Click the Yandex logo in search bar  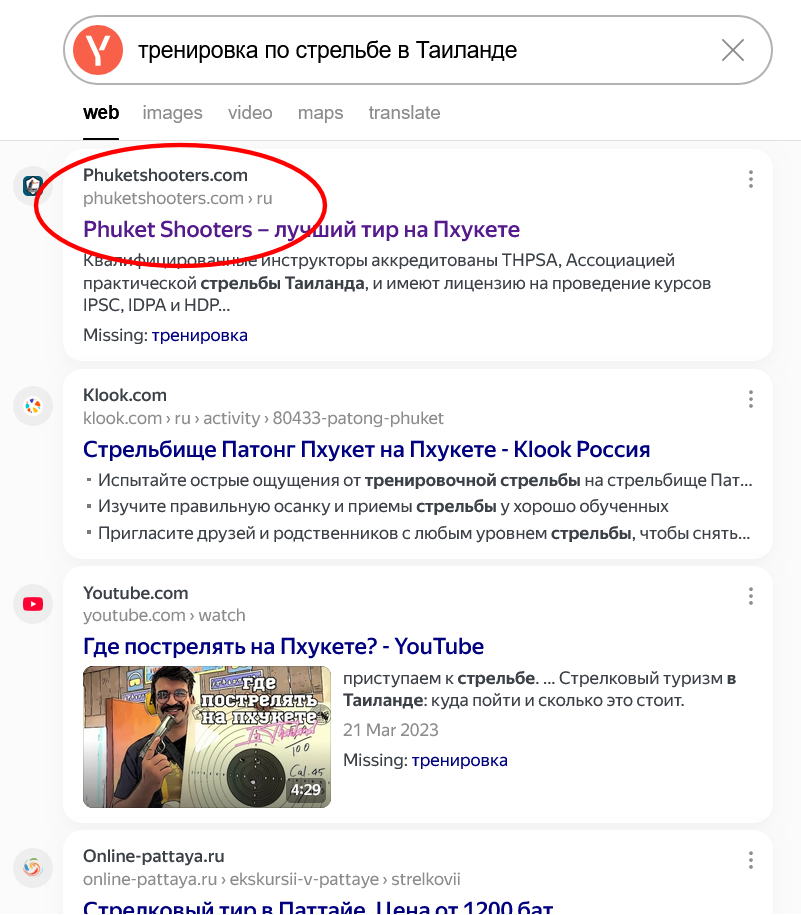[x=98, y=50]
